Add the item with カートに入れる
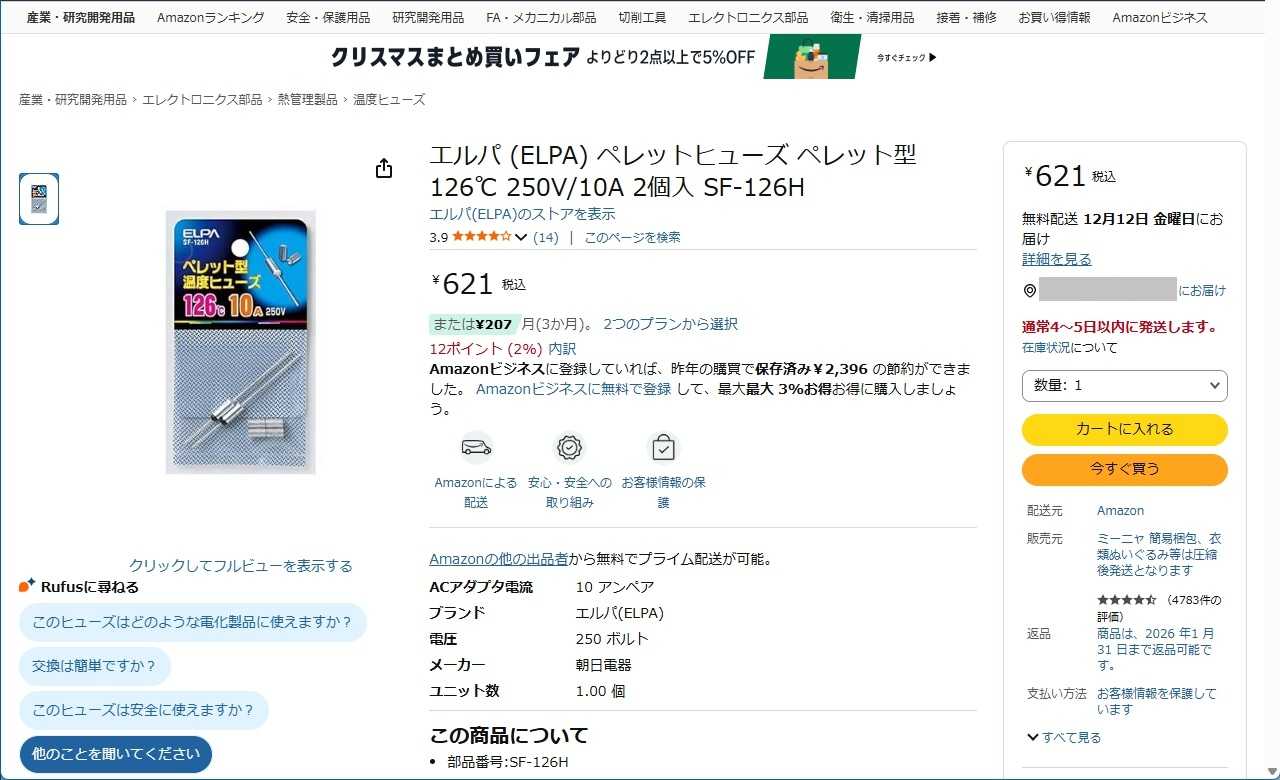This screenshot has width=1280, height=780. click(x=1125, y=429)
